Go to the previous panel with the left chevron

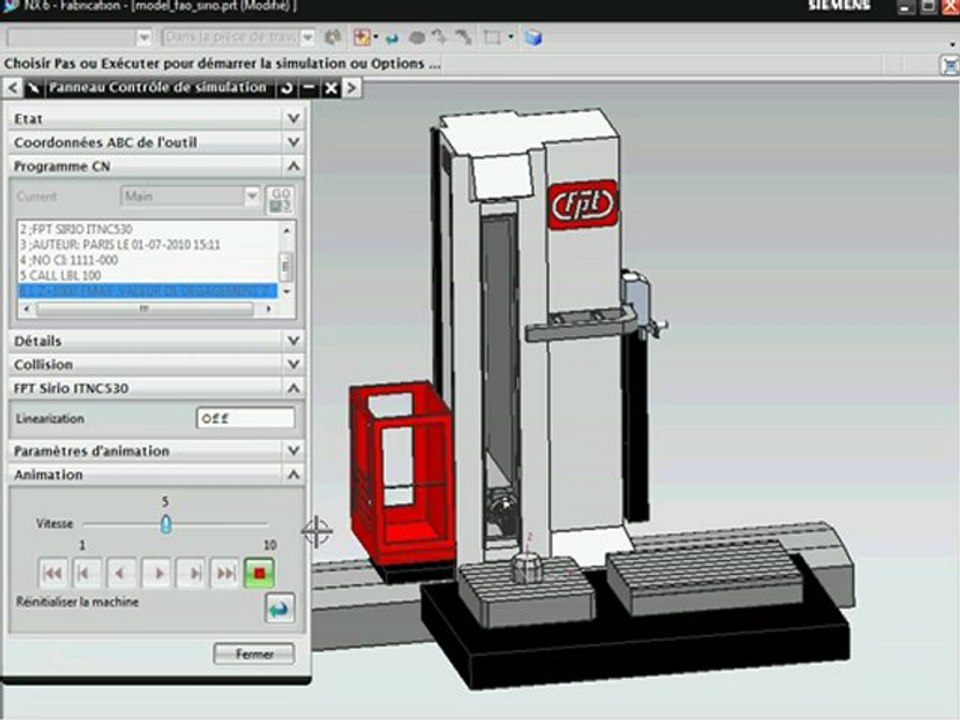click(x=13, y=88)
